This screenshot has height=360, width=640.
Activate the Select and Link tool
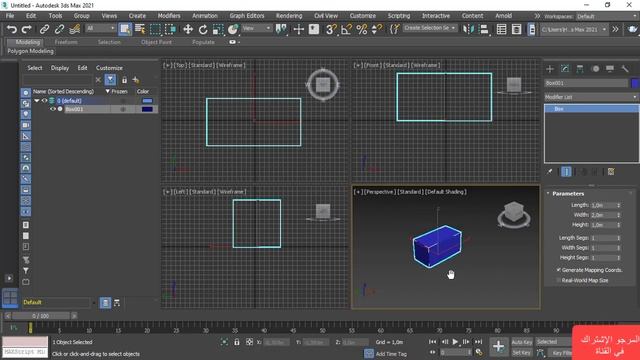[x=44, y=29]
